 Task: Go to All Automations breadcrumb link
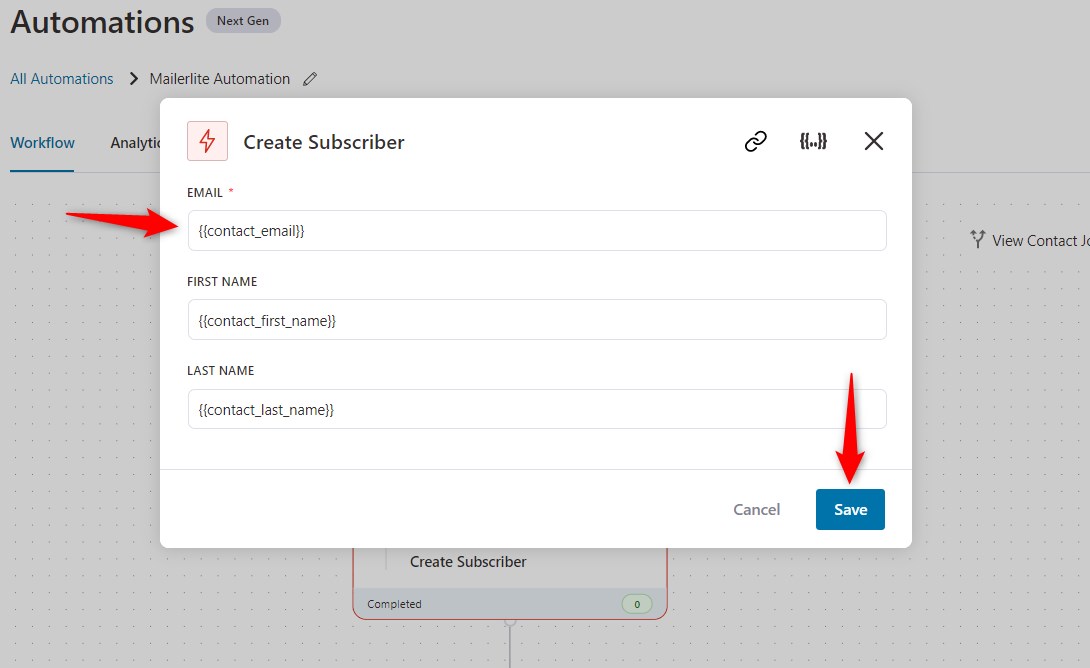[x=62, y=79]
